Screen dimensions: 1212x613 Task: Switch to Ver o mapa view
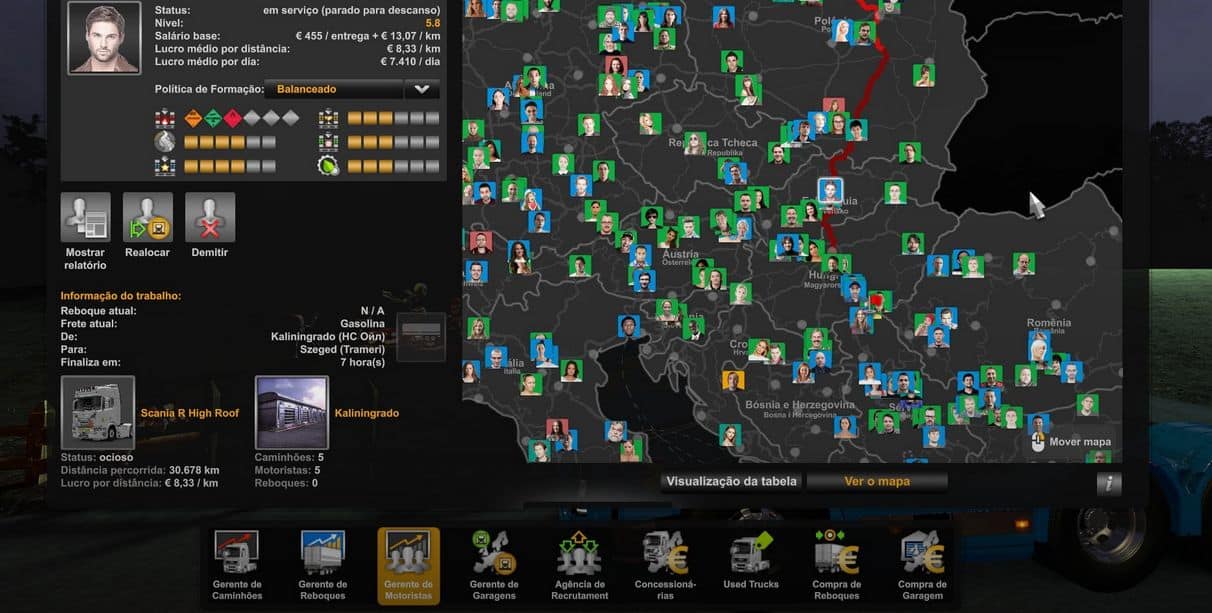(x=877, y=481)
